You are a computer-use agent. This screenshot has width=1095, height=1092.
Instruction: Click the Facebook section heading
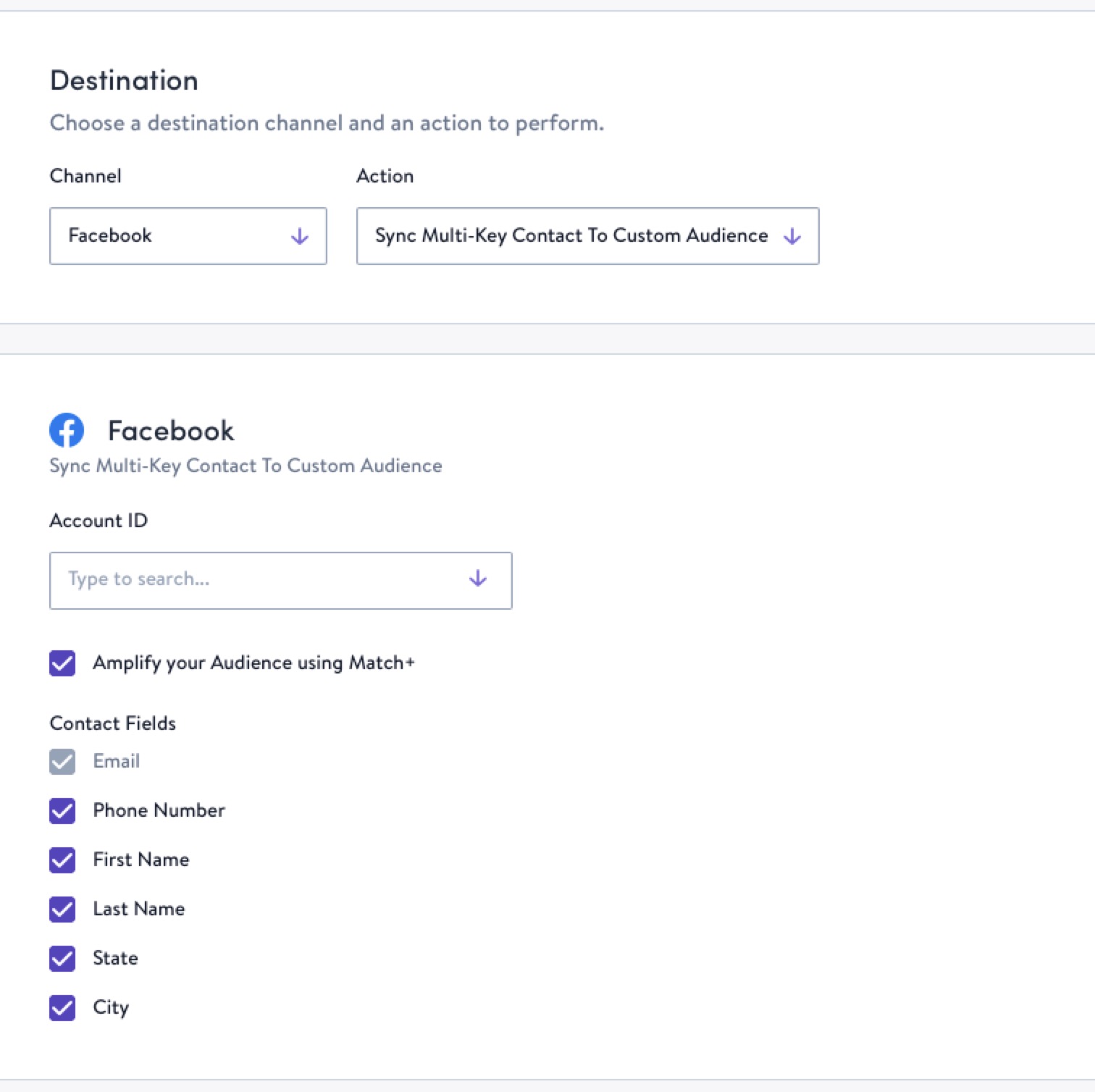coord(171,431)
